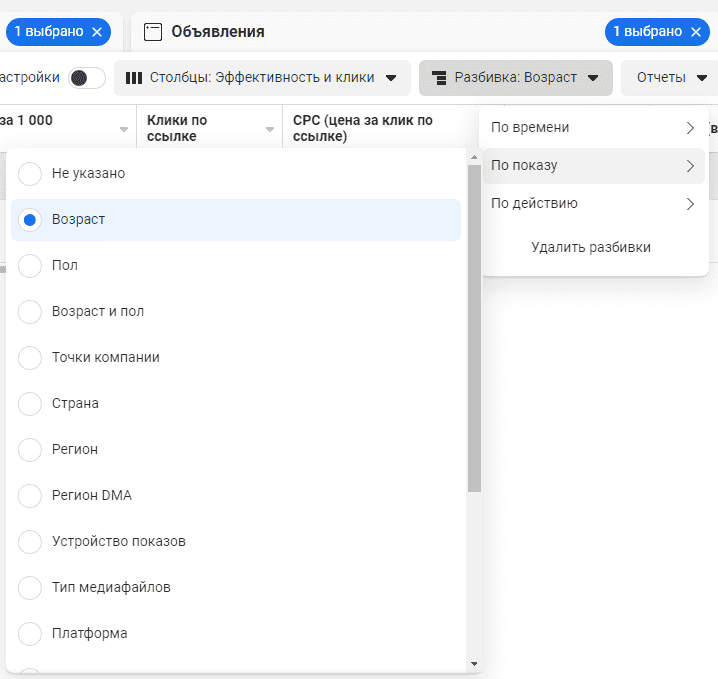Select the Пол radio option
Viewport: 718px width, 679px height.
pos(30,265)
